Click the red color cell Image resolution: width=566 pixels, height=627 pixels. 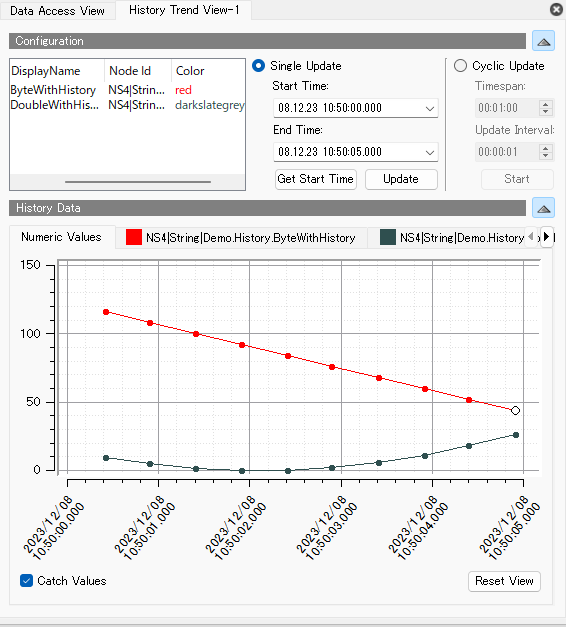point(184,90)
